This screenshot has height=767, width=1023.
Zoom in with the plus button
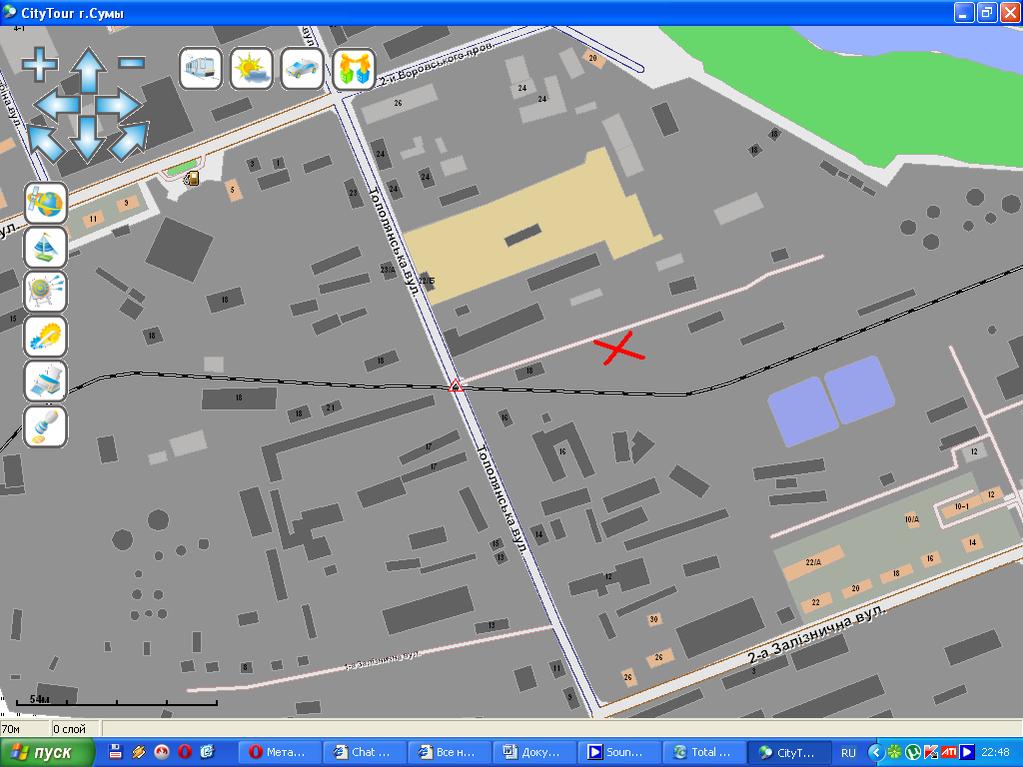coord(40,65)
